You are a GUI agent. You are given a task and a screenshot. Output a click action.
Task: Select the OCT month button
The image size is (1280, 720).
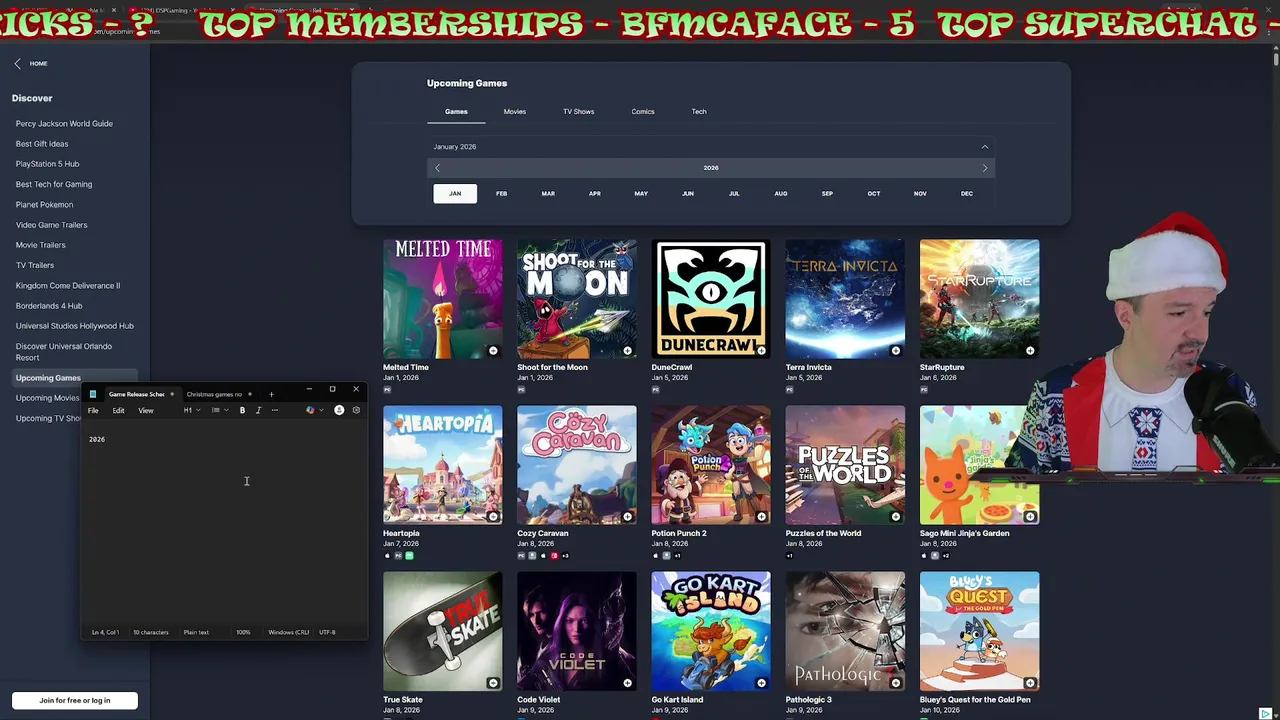click(x=873, y=193)
